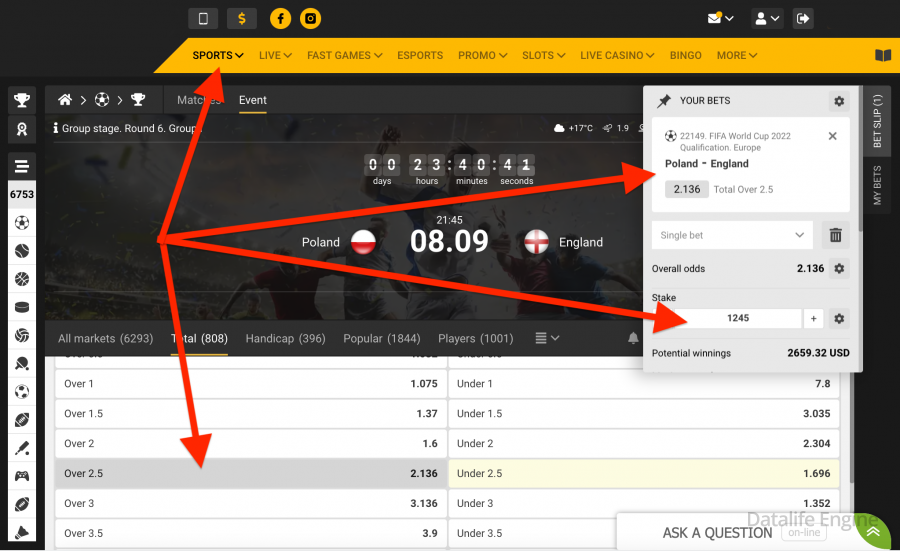Toggle the sidebar hamburger menu
This screenshot has width=900, height=551.
(22, 166)
